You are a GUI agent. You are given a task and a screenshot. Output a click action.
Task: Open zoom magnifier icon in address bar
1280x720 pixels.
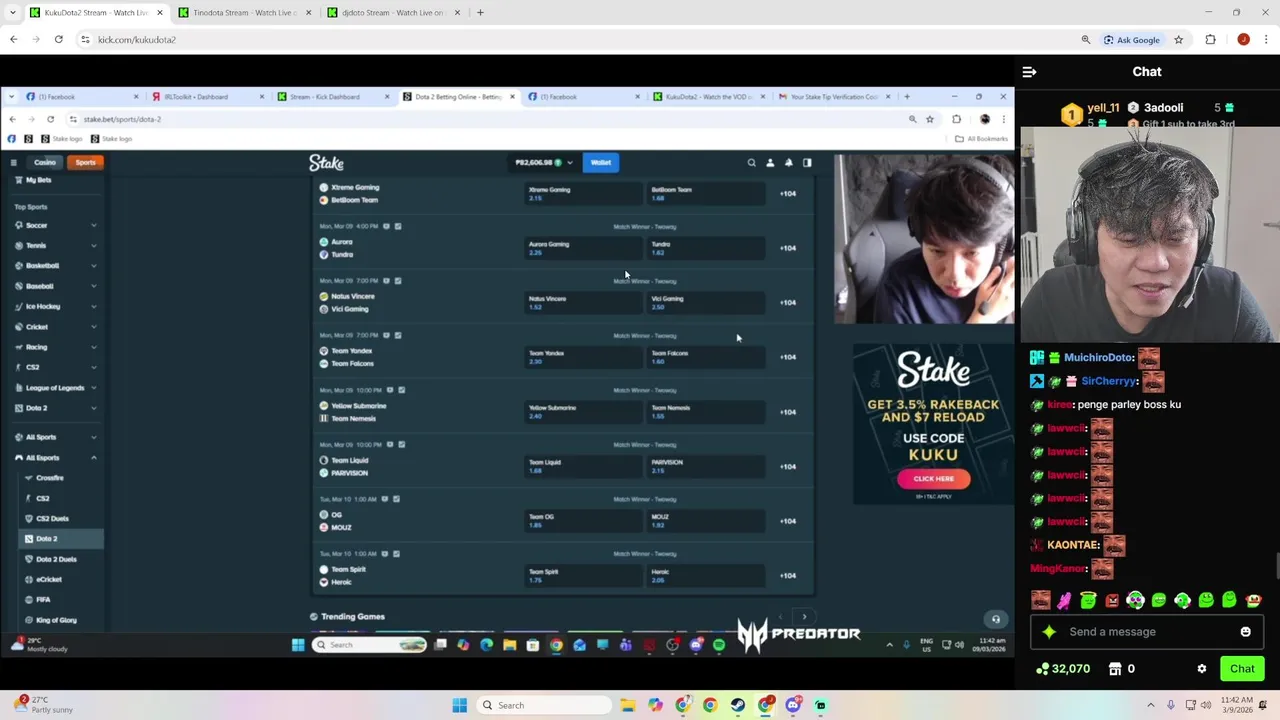[x=1085, y=40]
